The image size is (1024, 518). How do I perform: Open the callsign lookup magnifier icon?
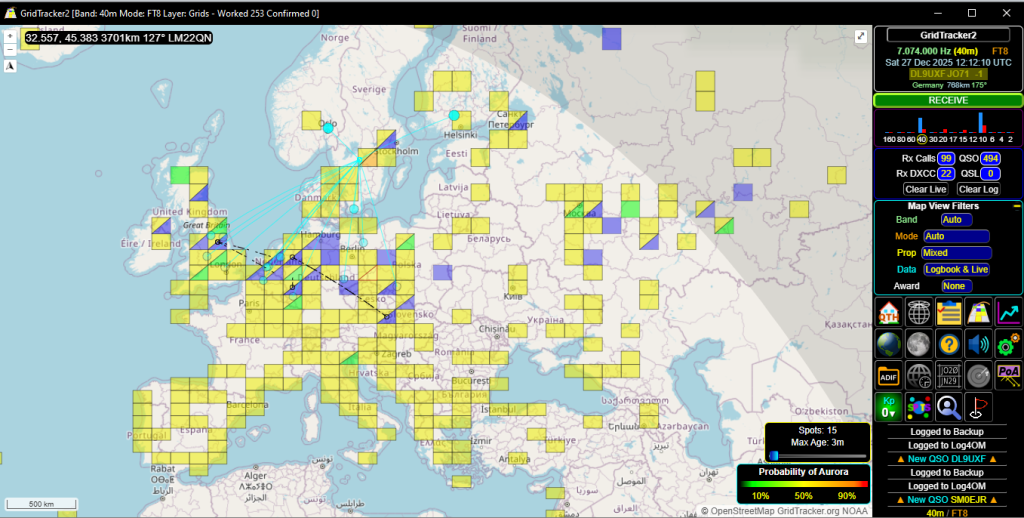[948, 407]
